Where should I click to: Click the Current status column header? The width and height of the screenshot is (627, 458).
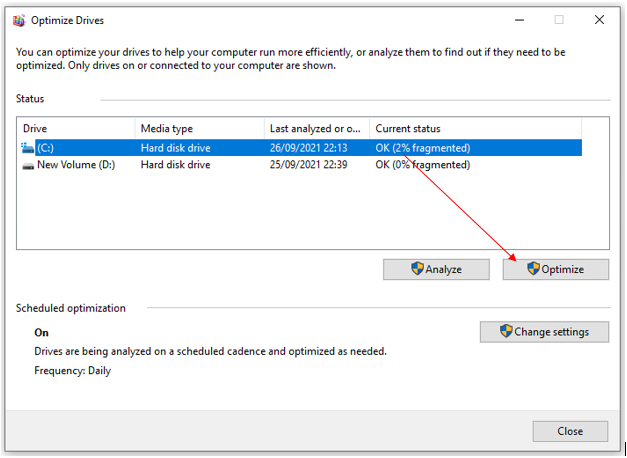pos(475,128)
